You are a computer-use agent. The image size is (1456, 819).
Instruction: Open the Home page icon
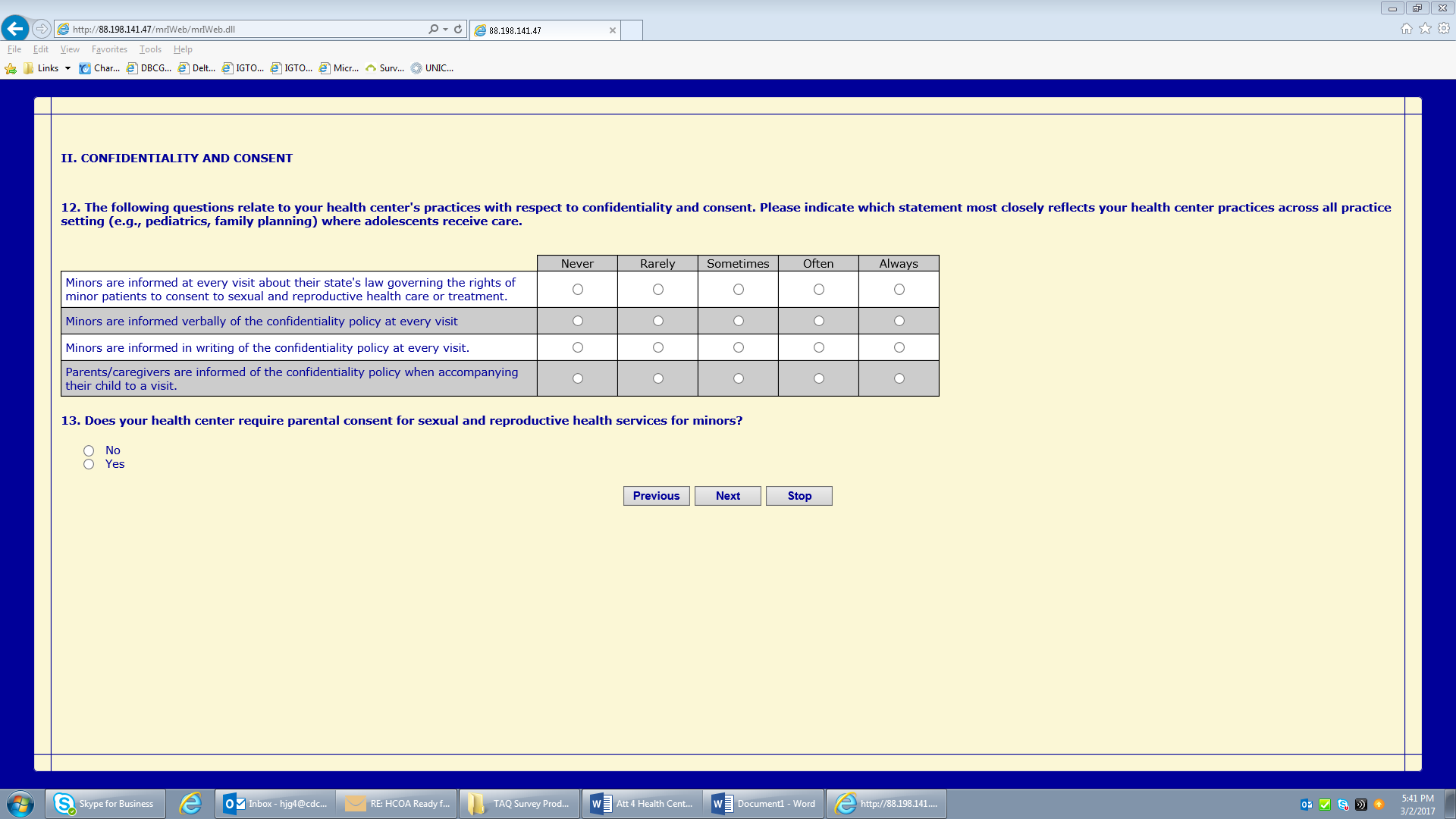click(1406, 29)
